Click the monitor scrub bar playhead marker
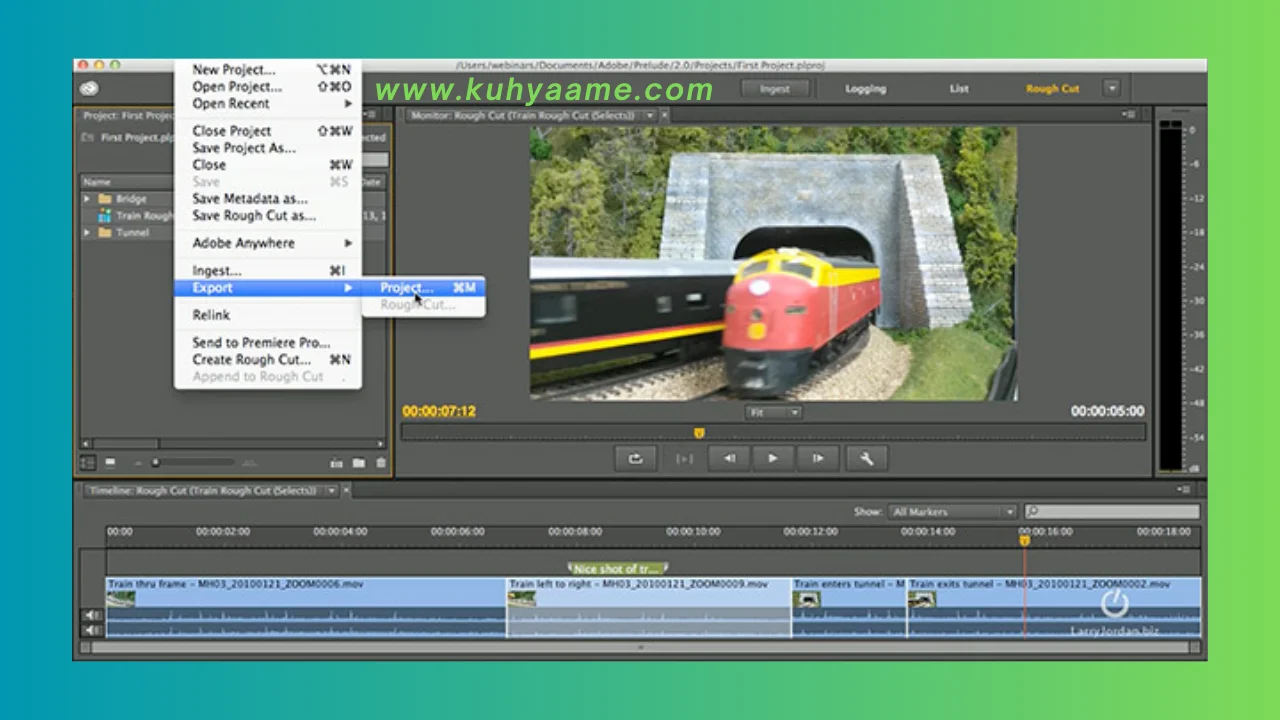This screenshot has height=720, width=1280. pos(699,432)
